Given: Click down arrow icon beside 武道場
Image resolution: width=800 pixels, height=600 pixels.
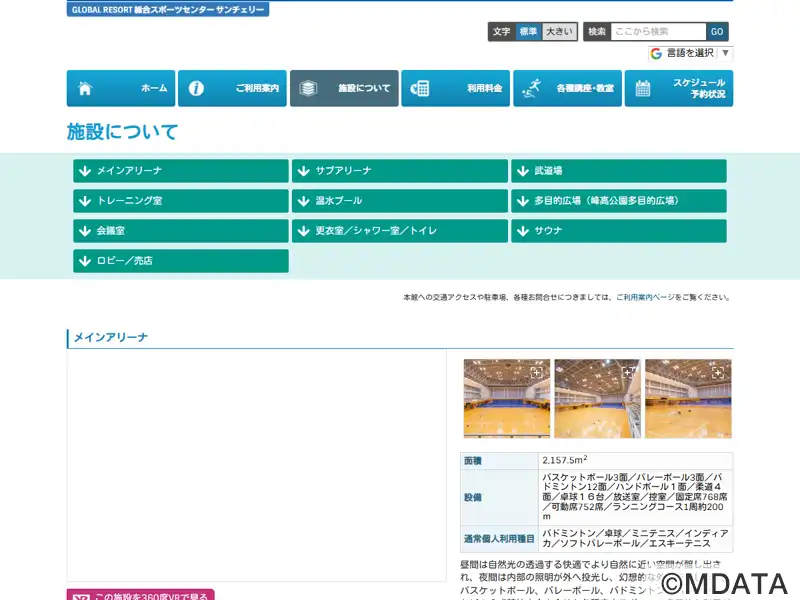Looking at the screenshot, I should tap(522, 171).
